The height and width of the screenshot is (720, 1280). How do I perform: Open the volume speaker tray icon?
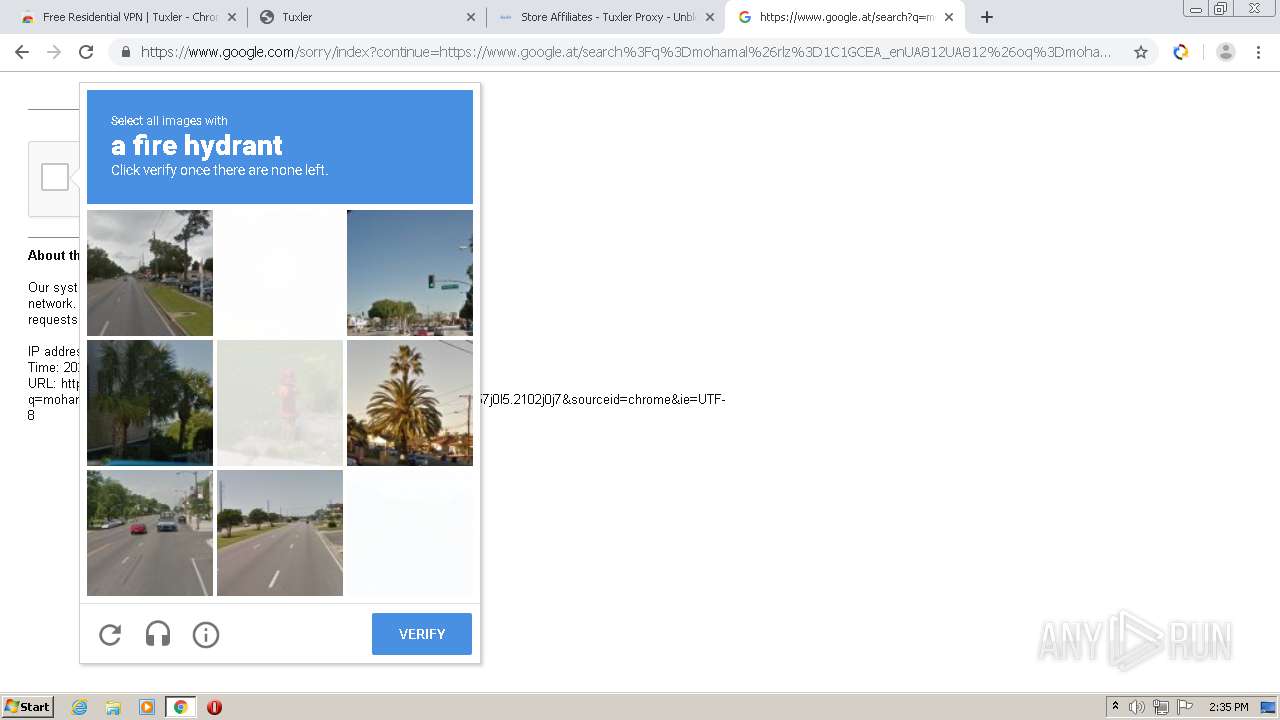[x=1137, y=707]
